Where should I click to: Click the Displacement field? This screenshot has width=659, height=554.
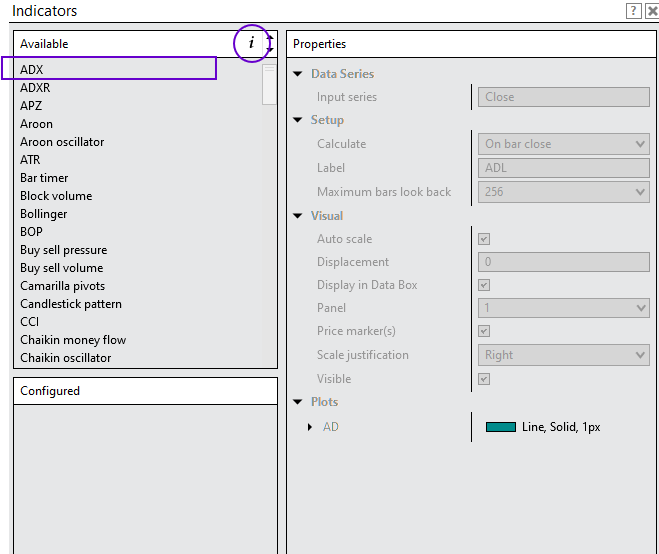(564, 262)
